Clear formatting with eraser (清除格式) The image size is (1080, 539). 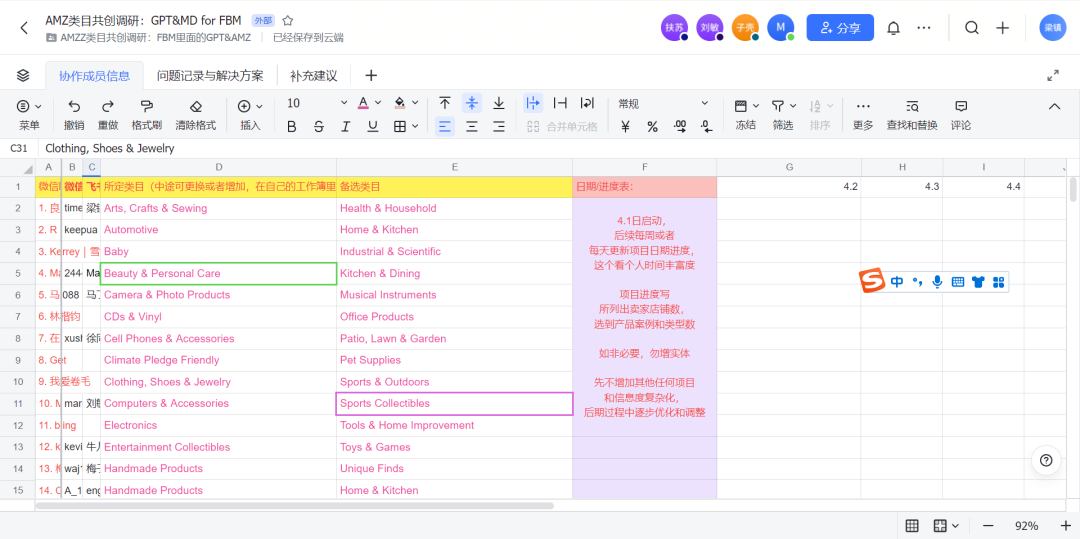coord(196,114)
